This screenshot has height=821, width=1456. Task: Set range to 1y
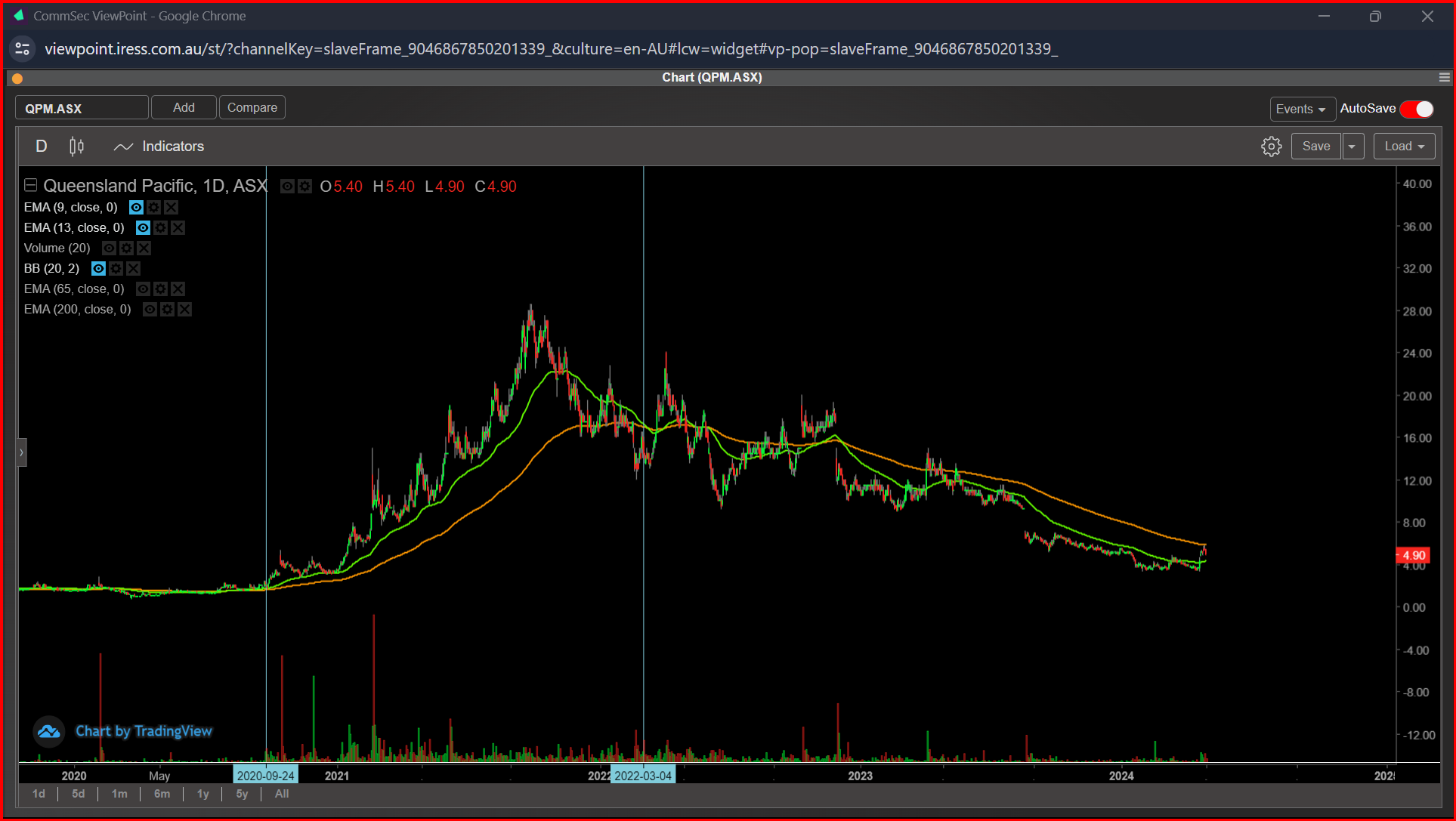[202, 794]
